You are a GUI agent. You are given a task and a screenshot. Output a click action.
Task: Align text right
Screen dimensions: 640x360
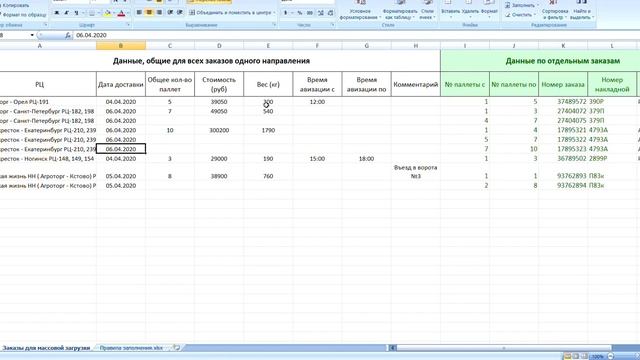coord(159,13)
